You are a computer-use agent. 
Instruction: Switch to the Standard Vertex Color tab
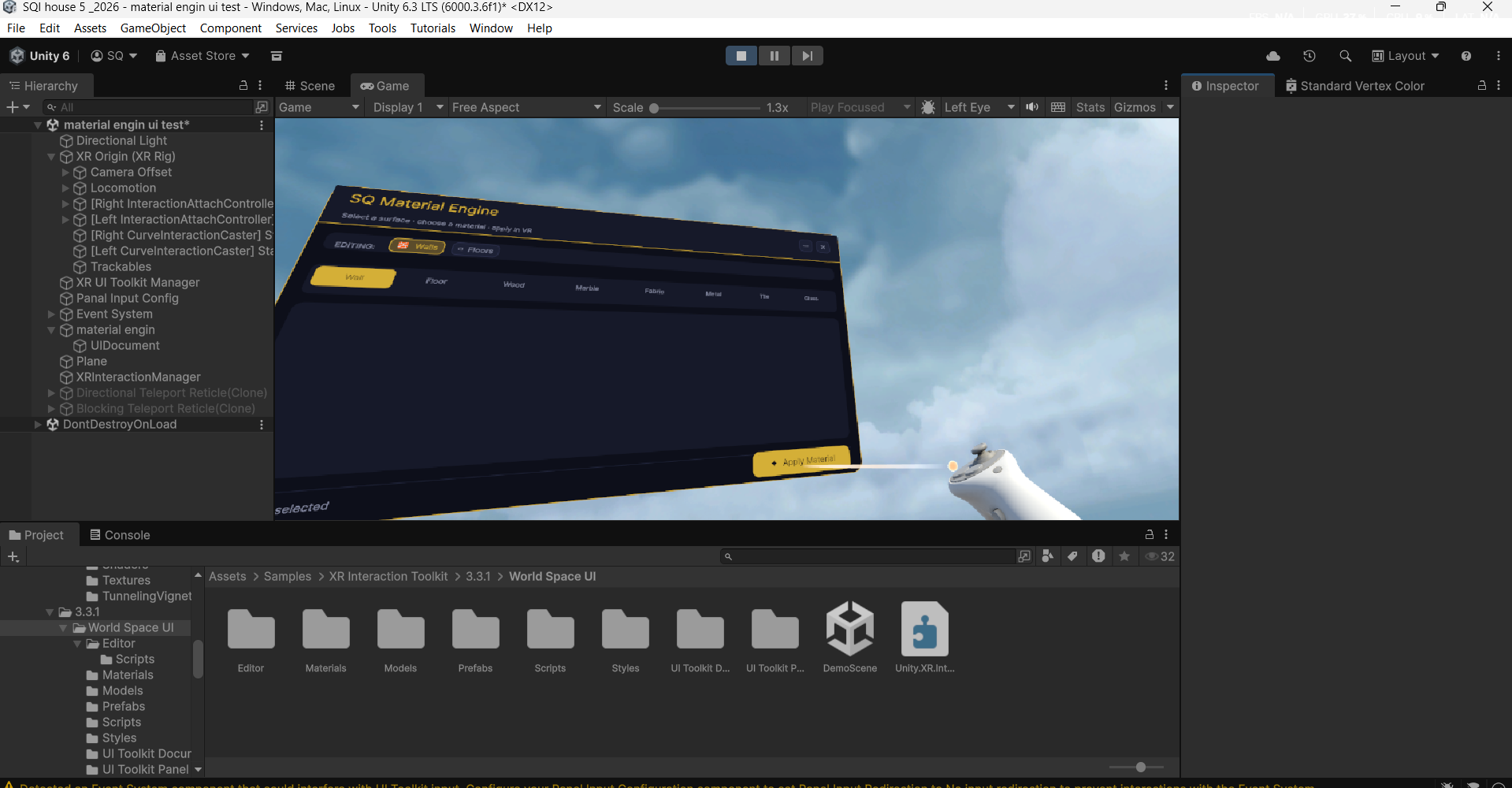1355,86
